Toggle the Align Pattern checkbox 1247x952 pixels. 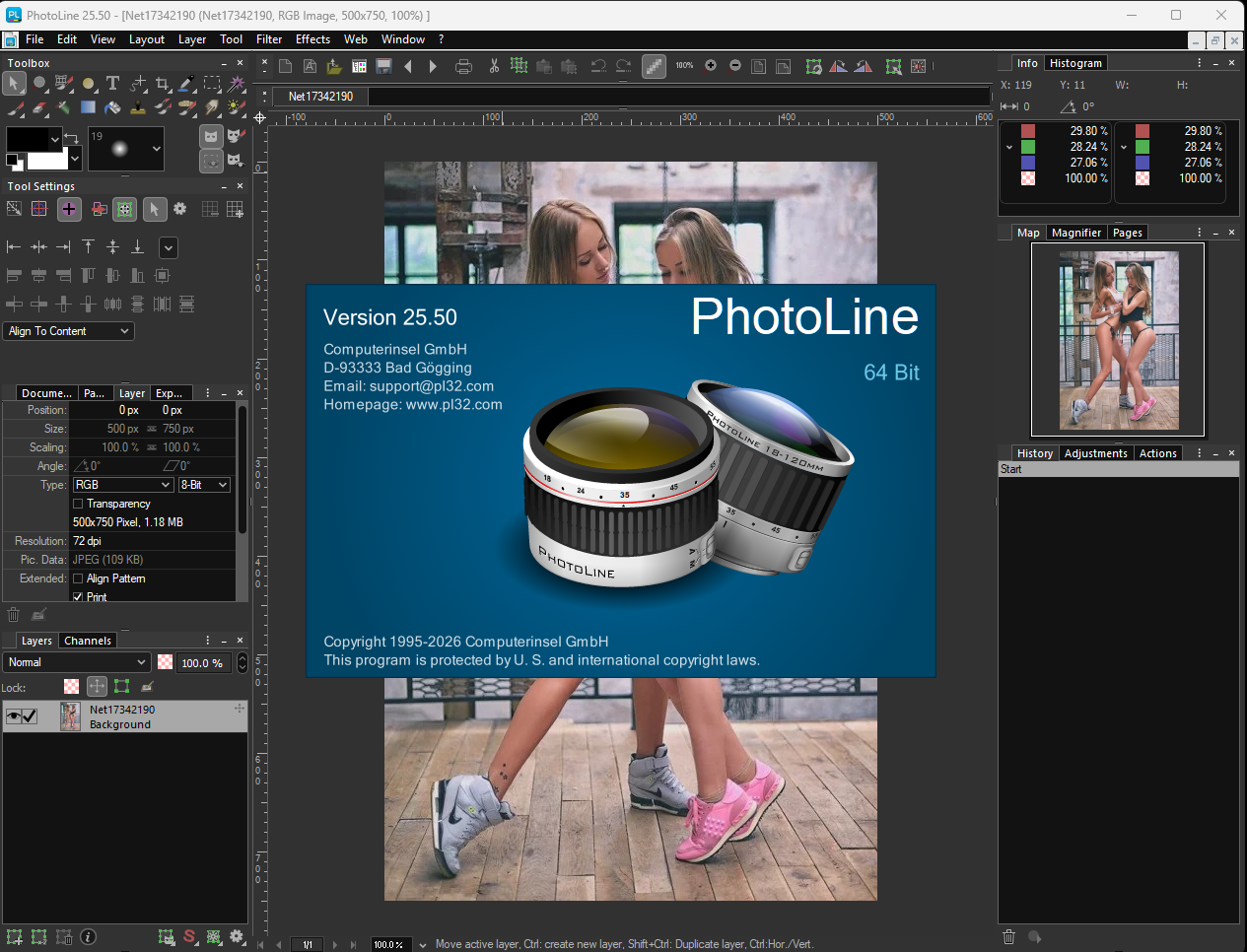click(x=78, y=578)
